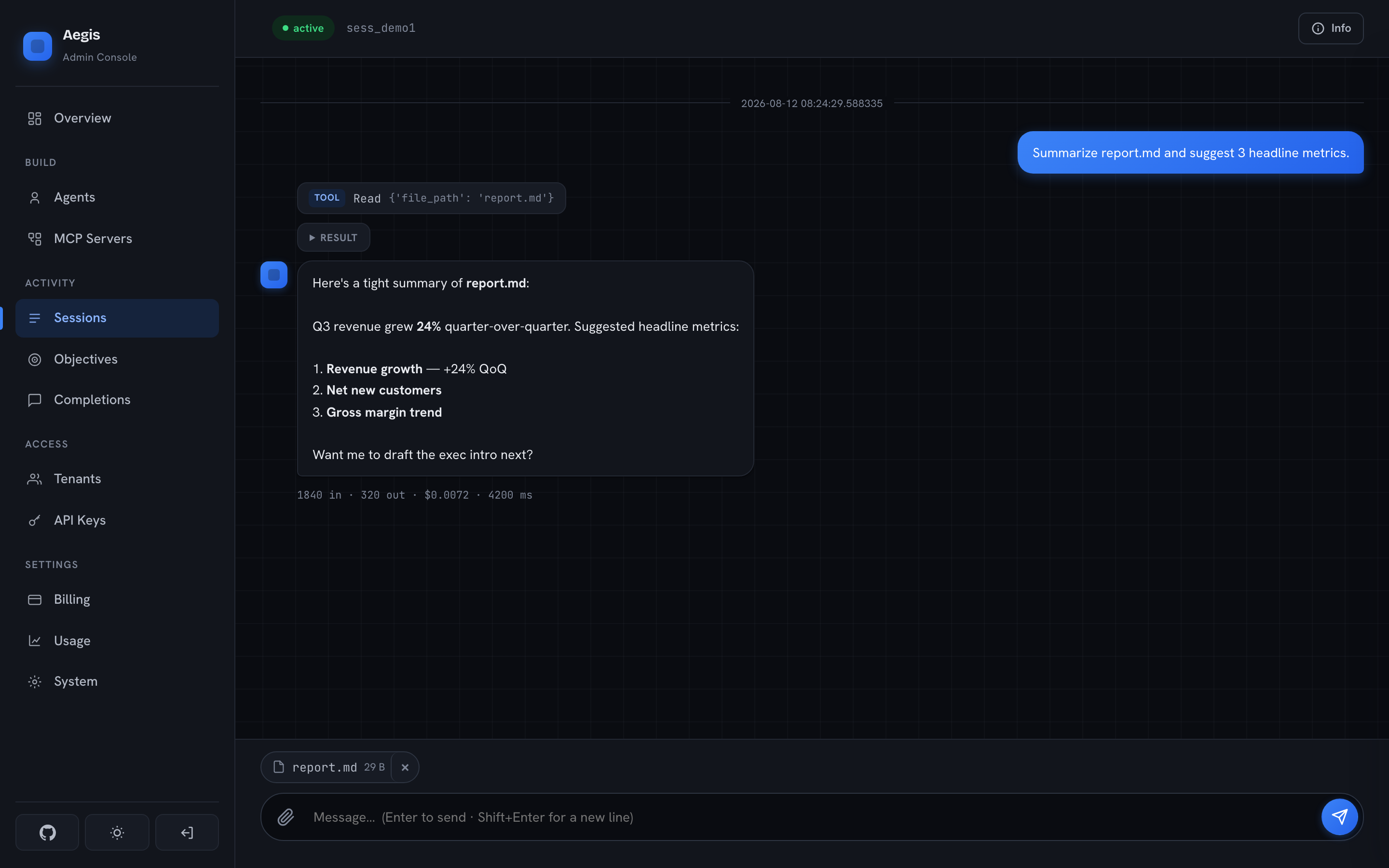Open System settings
Viewport: 1389px width, 868px height.
pyautogui.click(x=117, y=682)
